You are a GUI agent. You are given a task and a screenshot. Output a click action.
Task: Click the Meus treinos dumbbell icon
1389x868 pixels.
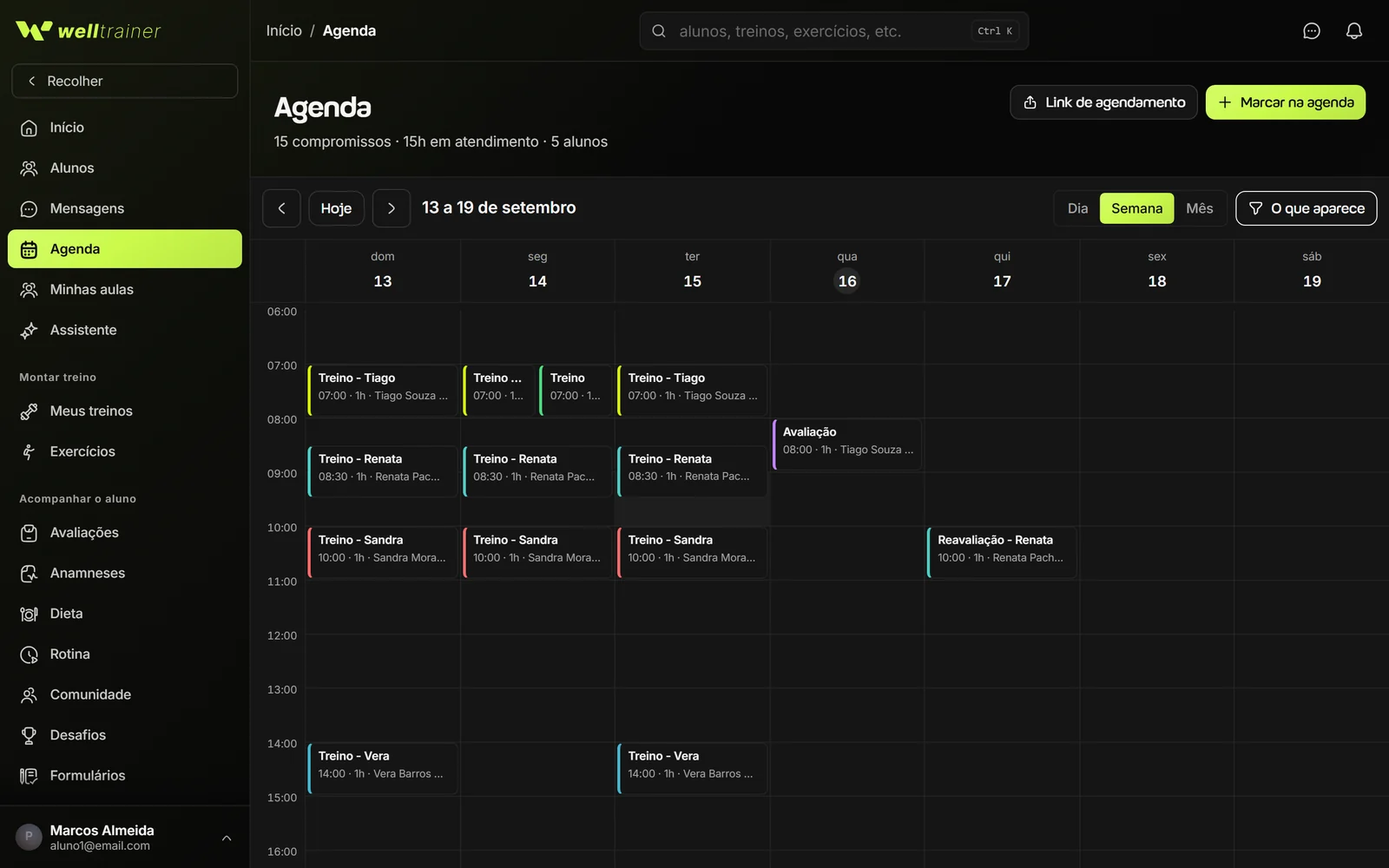[x=29, y=411]
